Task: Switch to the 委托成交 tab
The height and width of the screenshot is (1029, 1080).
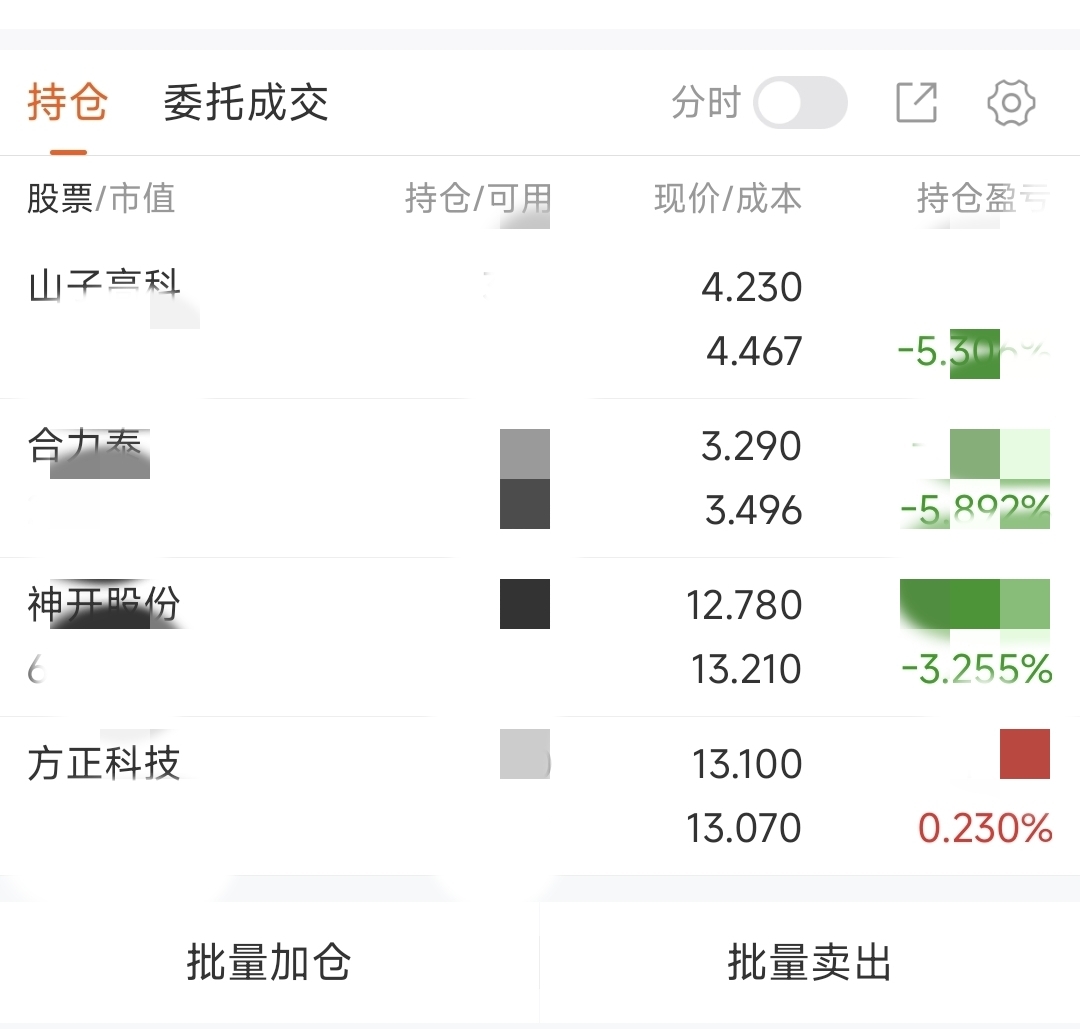Action: point(246,103)
